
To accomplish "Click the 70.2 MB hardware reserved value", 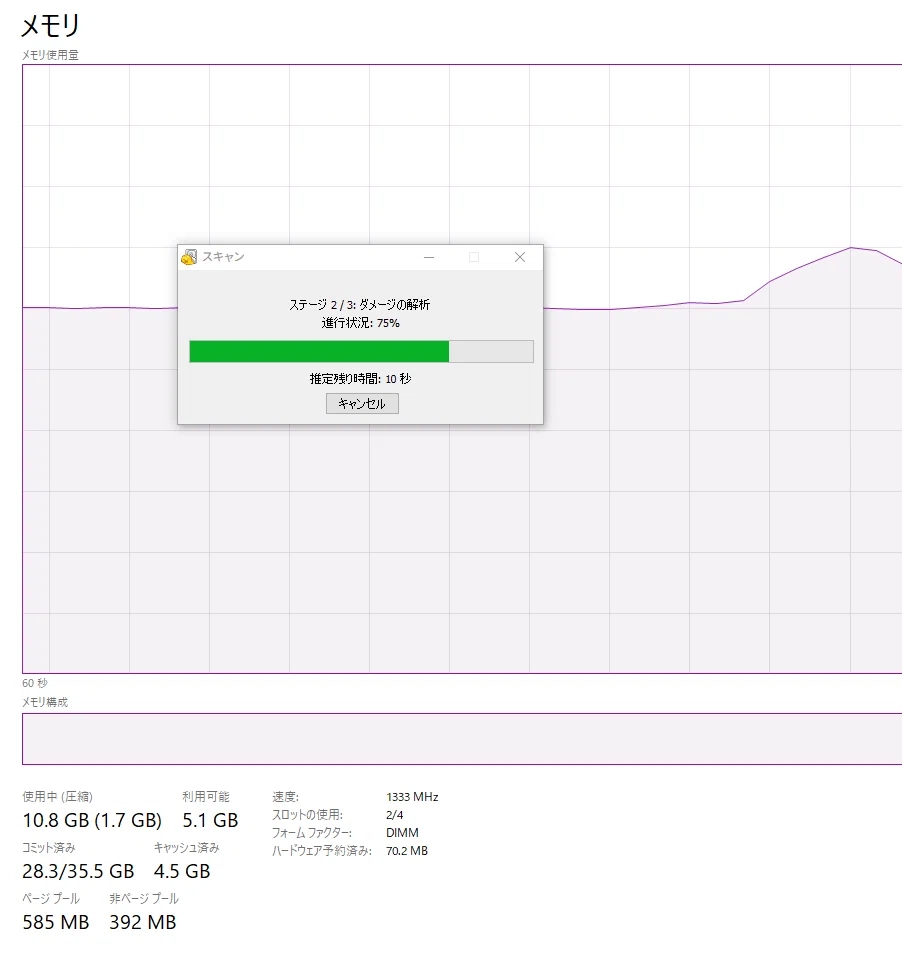I will (x=407, y=851).
